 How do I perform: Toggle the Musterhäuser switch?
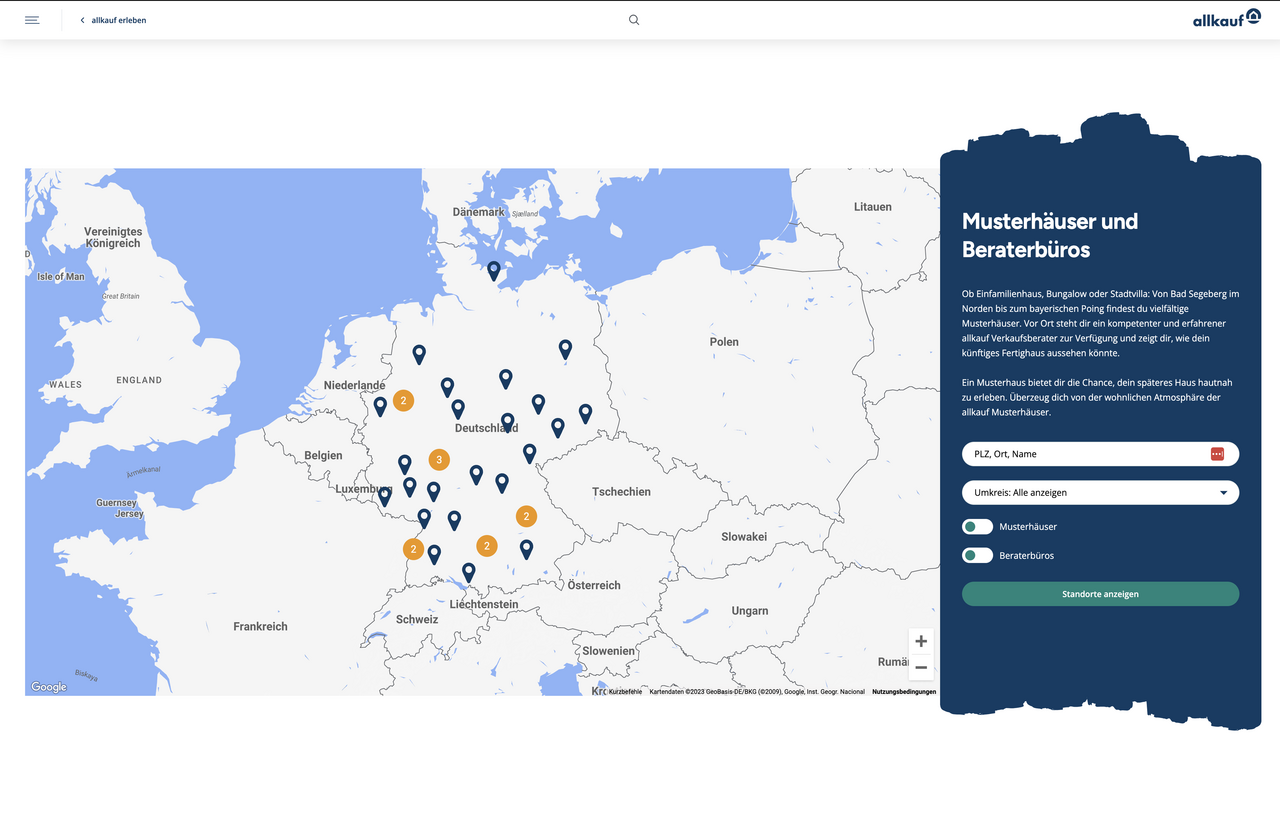pos(977,527)
